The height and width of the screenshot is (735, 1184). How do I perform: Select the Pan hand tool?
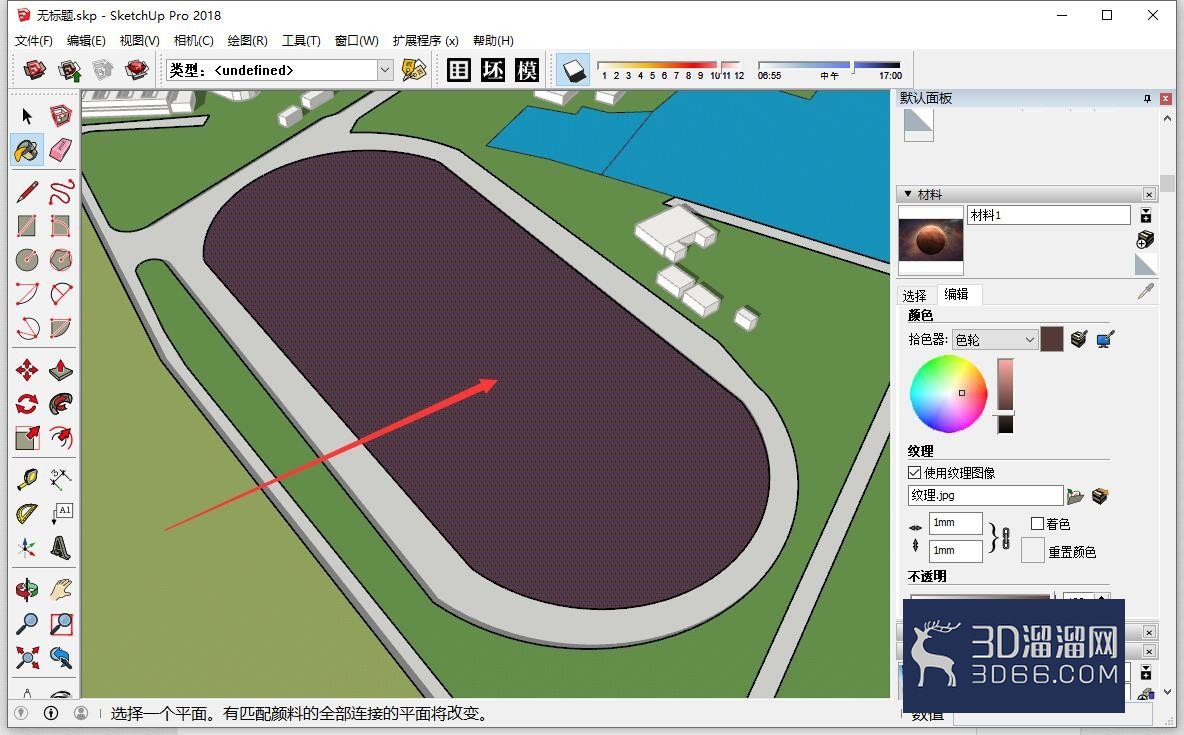tap(60, 589)
